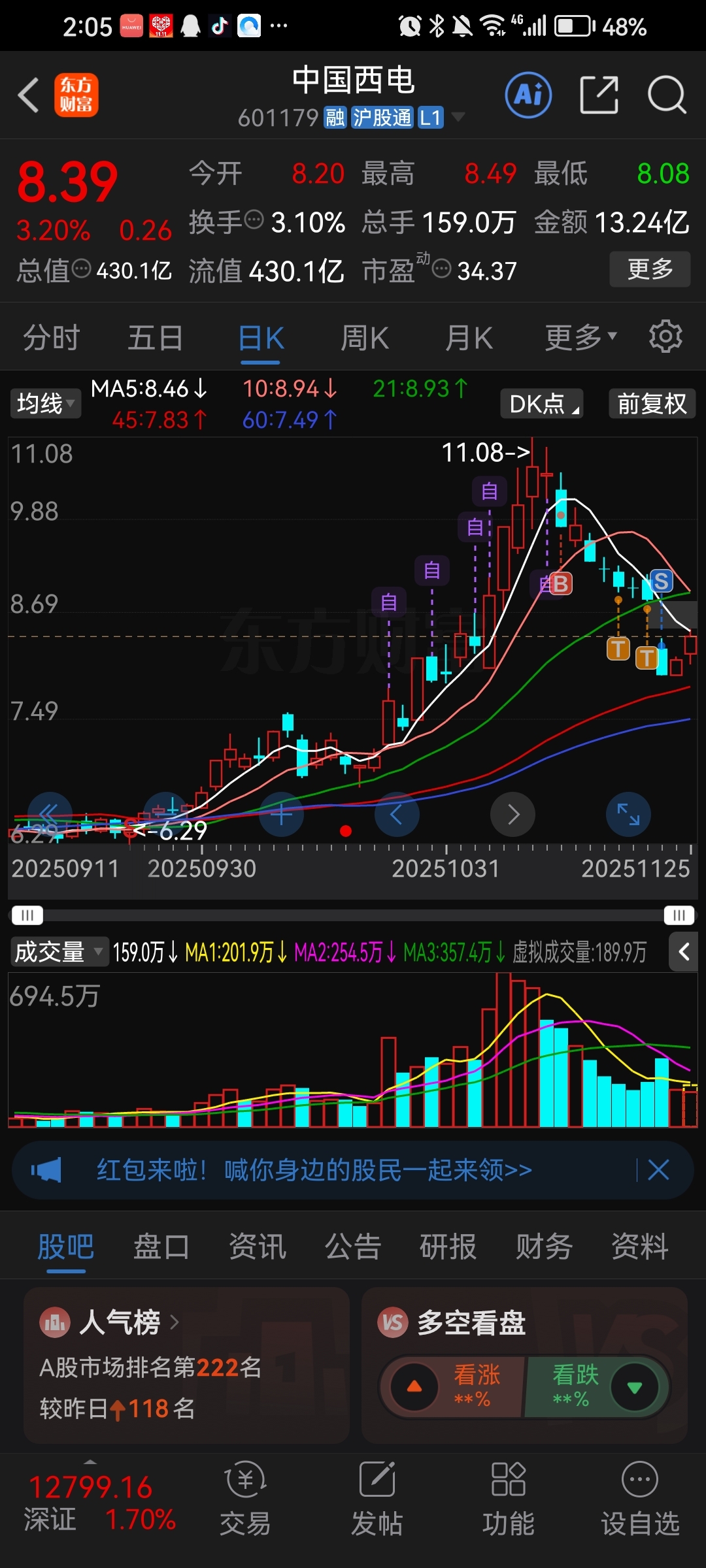Expand the 深证 index bar arrow

[x=90, y=1462]
